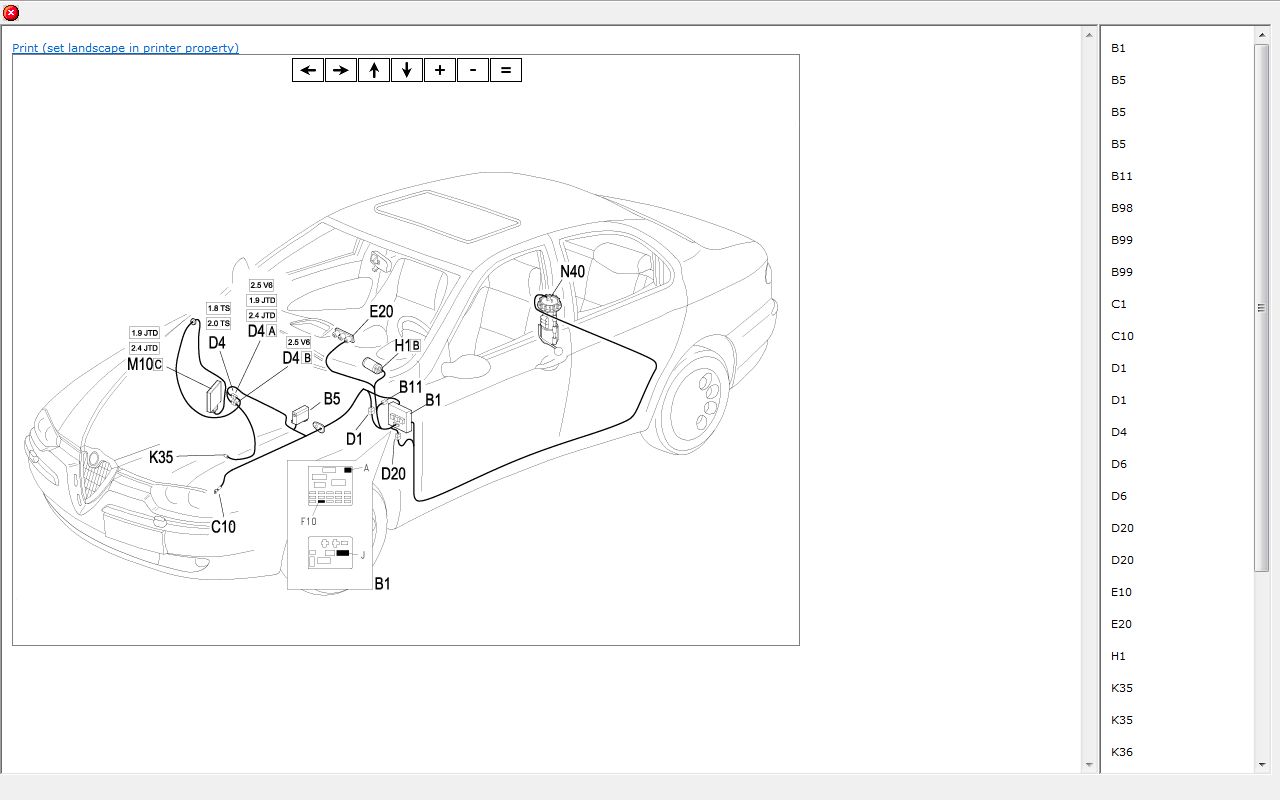Zoom in using the plus button
Image resolution: width=1280 pixels, height=800 pixels.
pyautogui.click(x=440, y=70)
